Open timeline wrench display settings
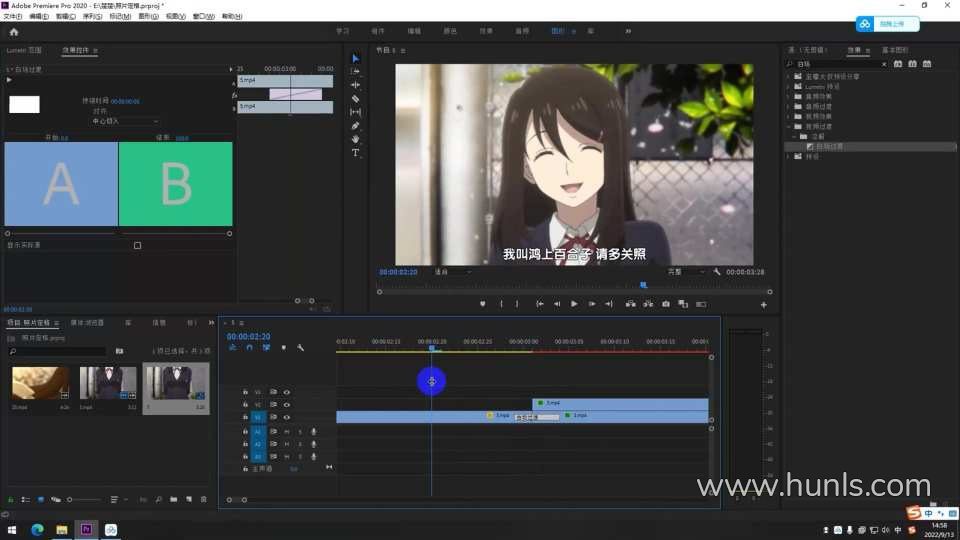This screenshot has width=960, height=540. [x=300, y=347]
